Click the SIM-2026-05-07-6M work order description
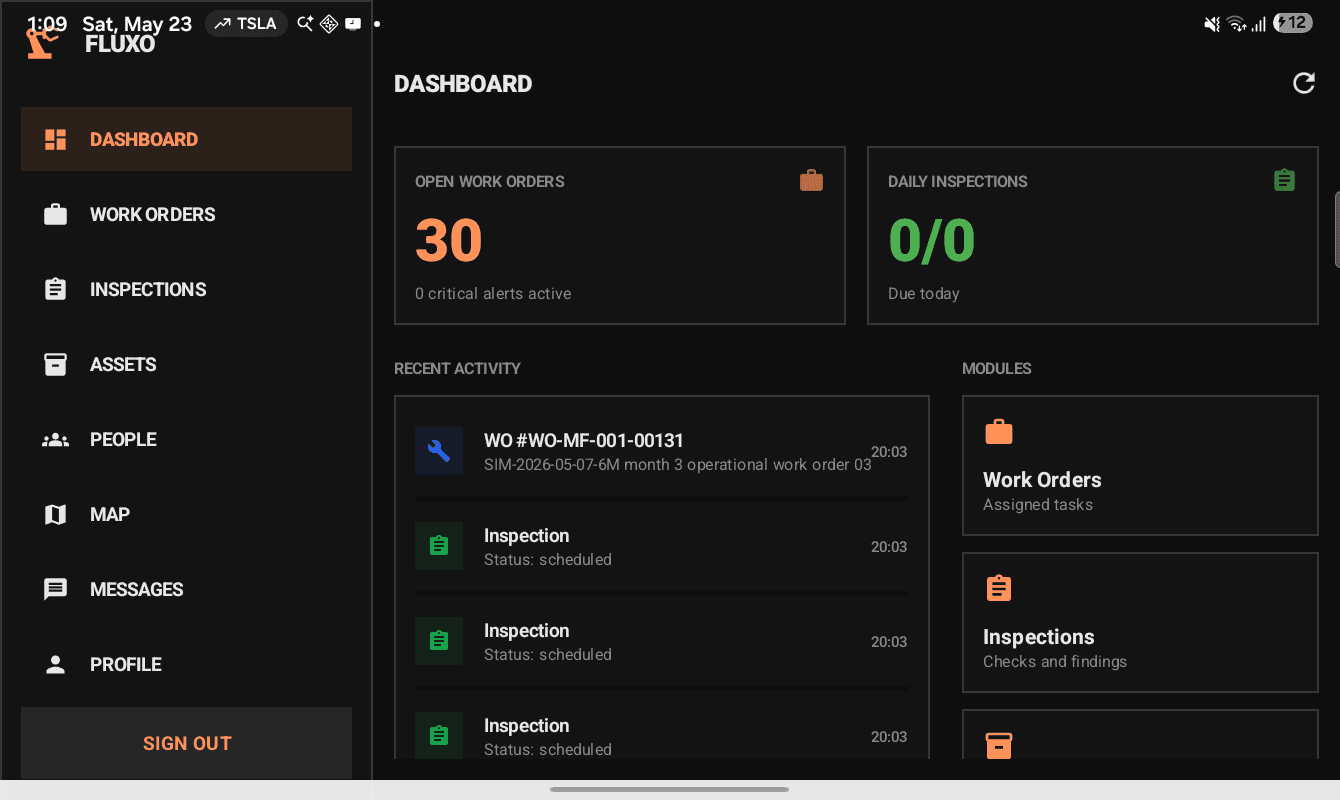This screenshot has height=800, width=1340. click(x=678, y=465)
